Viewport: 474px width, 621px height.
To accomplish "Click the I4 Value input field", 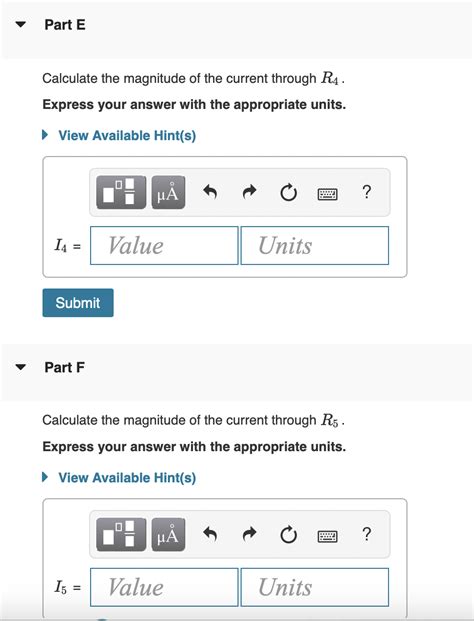I will 164,246.
